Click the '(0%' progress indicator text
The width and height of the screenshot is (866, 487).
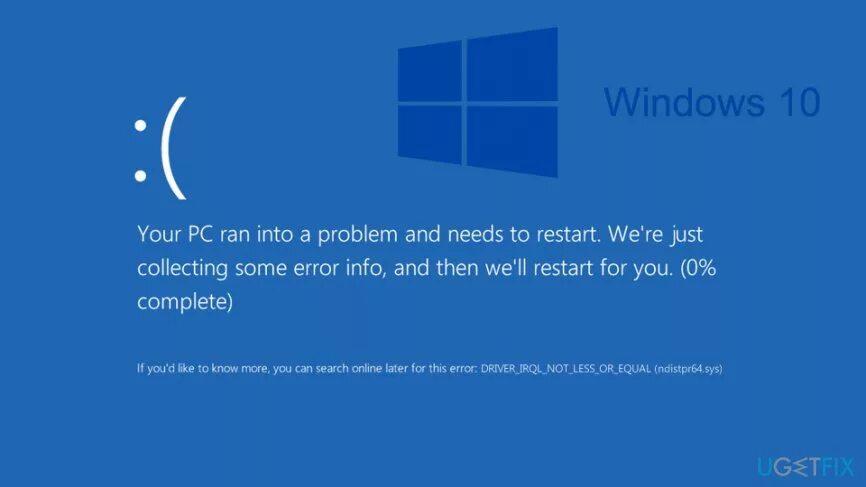click(698, 268)
